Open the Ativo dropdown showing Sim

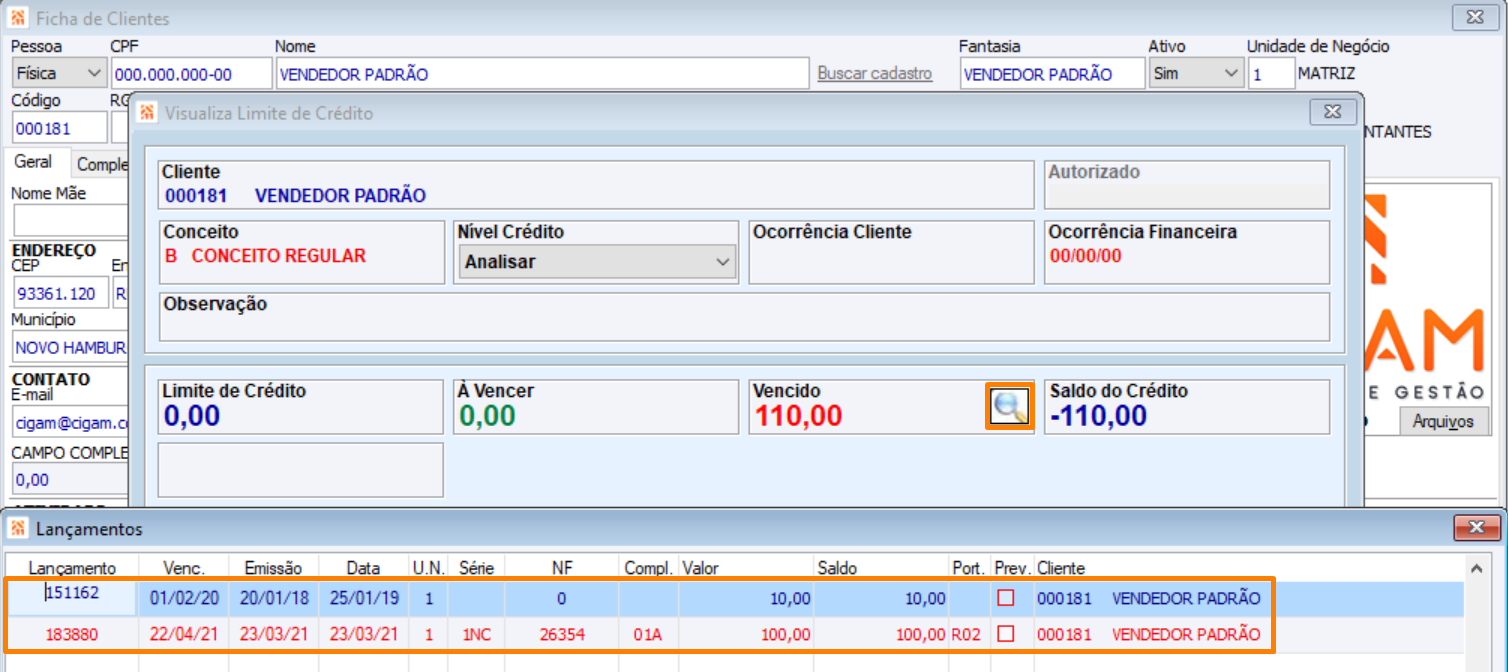1195,73
